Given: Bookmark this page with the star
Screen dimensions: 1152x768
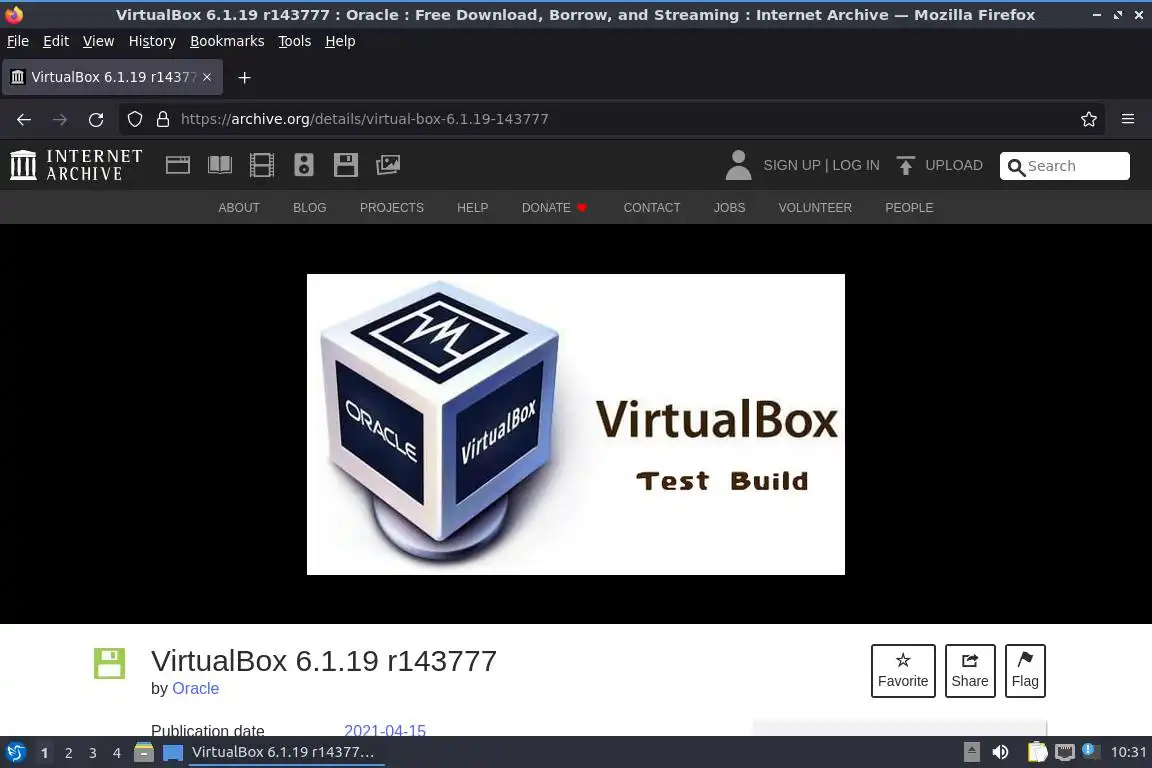Looking at the screenshot, I should 1089,119.
